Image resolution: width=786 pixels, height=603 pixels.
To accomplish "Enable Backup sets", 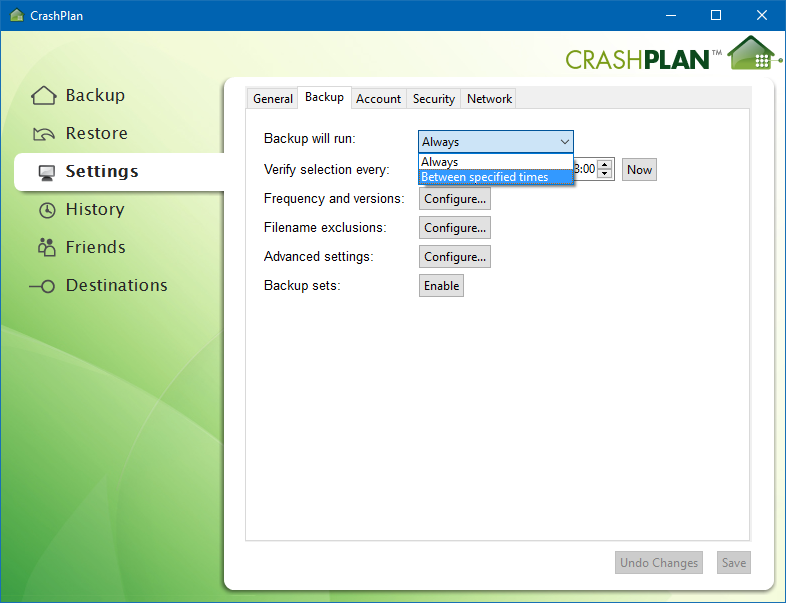I will coord(441,286).
